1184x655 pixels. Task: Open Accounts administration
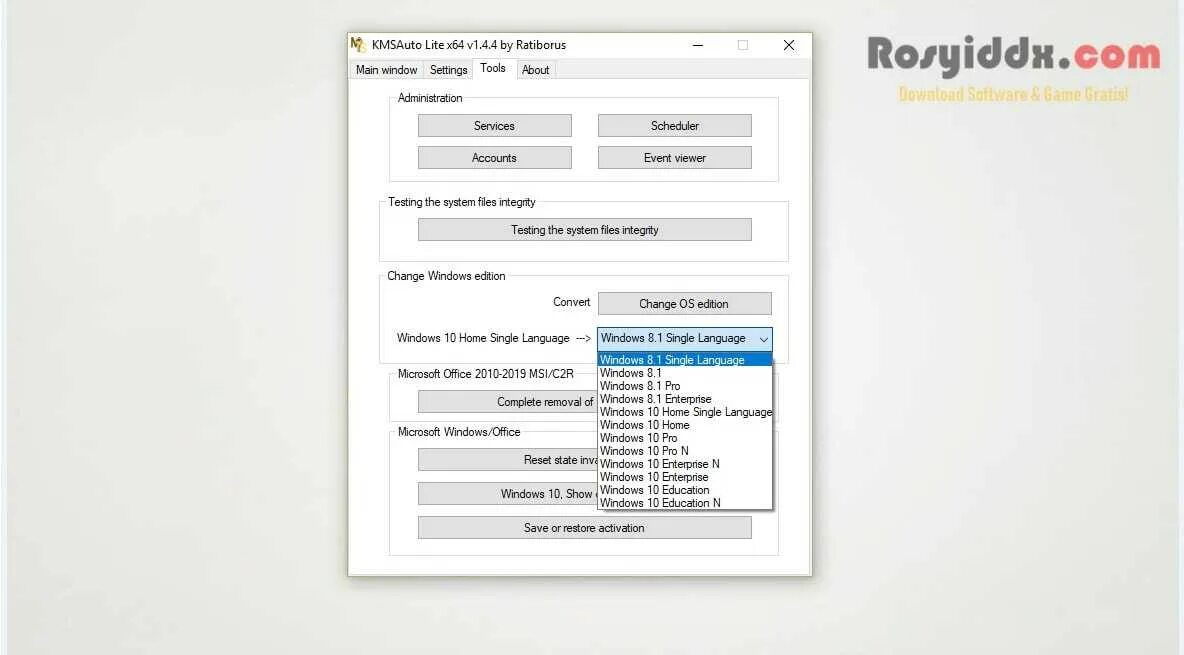pyautogui.click(x=494, y=157)
